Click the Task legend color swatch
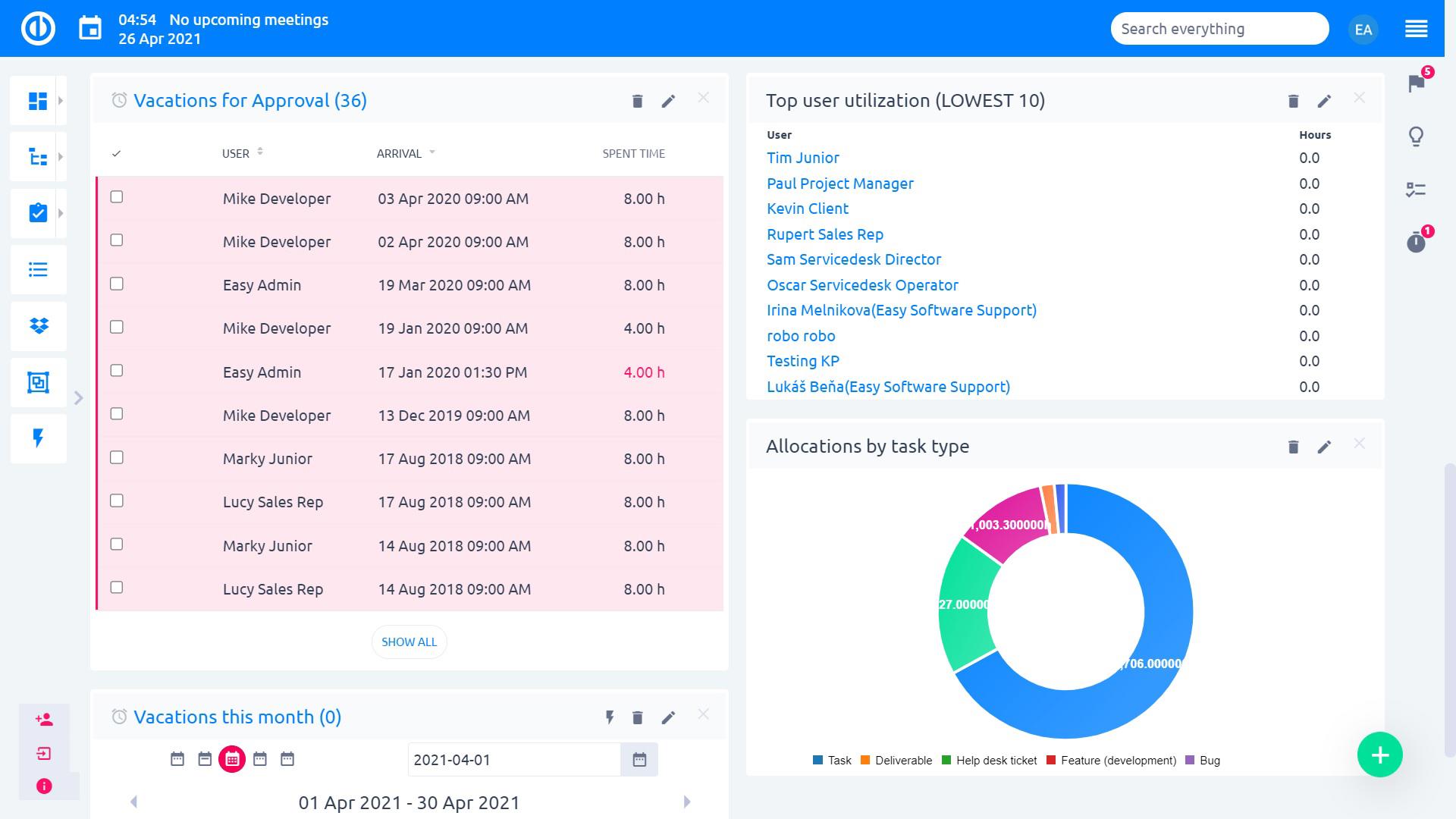 coord(817,761)
